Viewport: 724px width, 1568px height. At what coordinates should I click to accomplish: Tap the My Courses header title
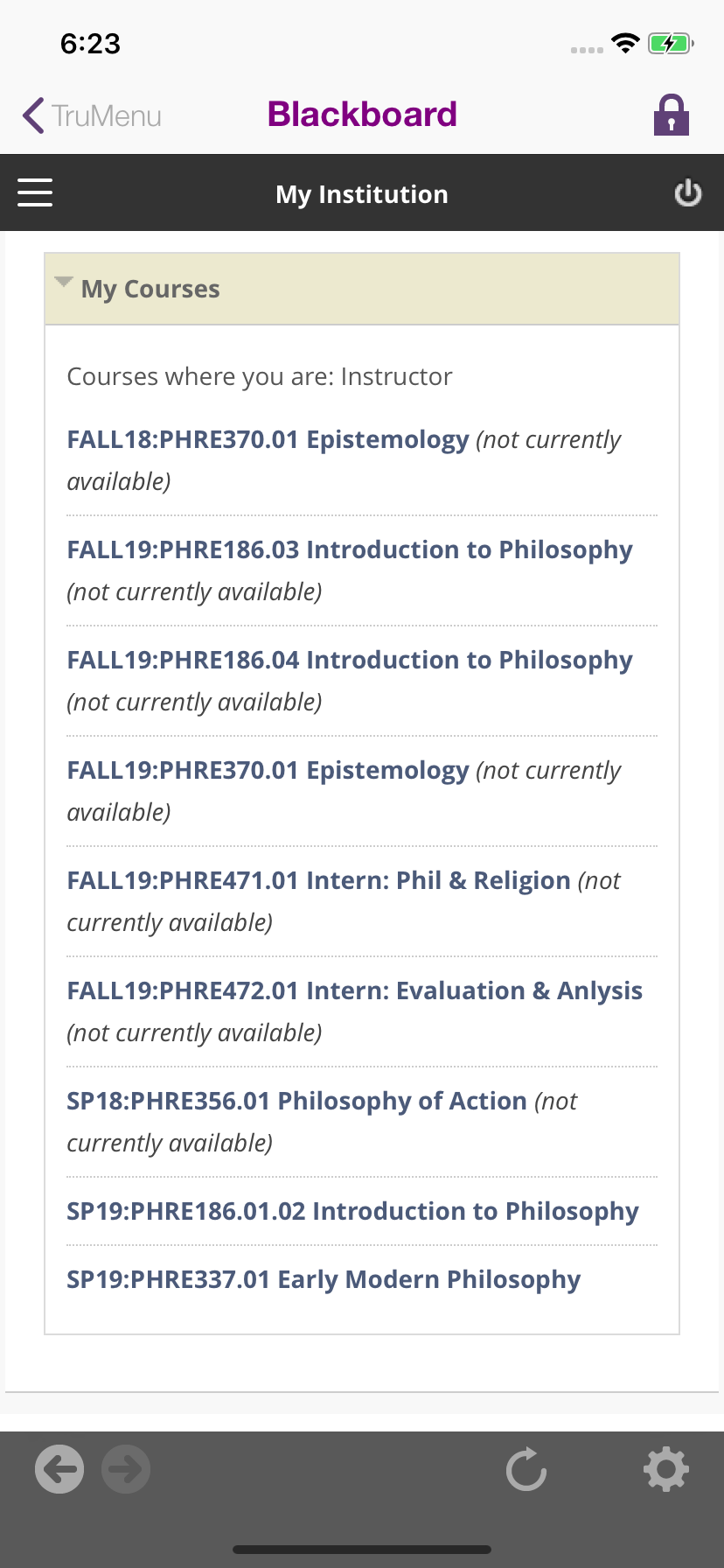[150, 289]
